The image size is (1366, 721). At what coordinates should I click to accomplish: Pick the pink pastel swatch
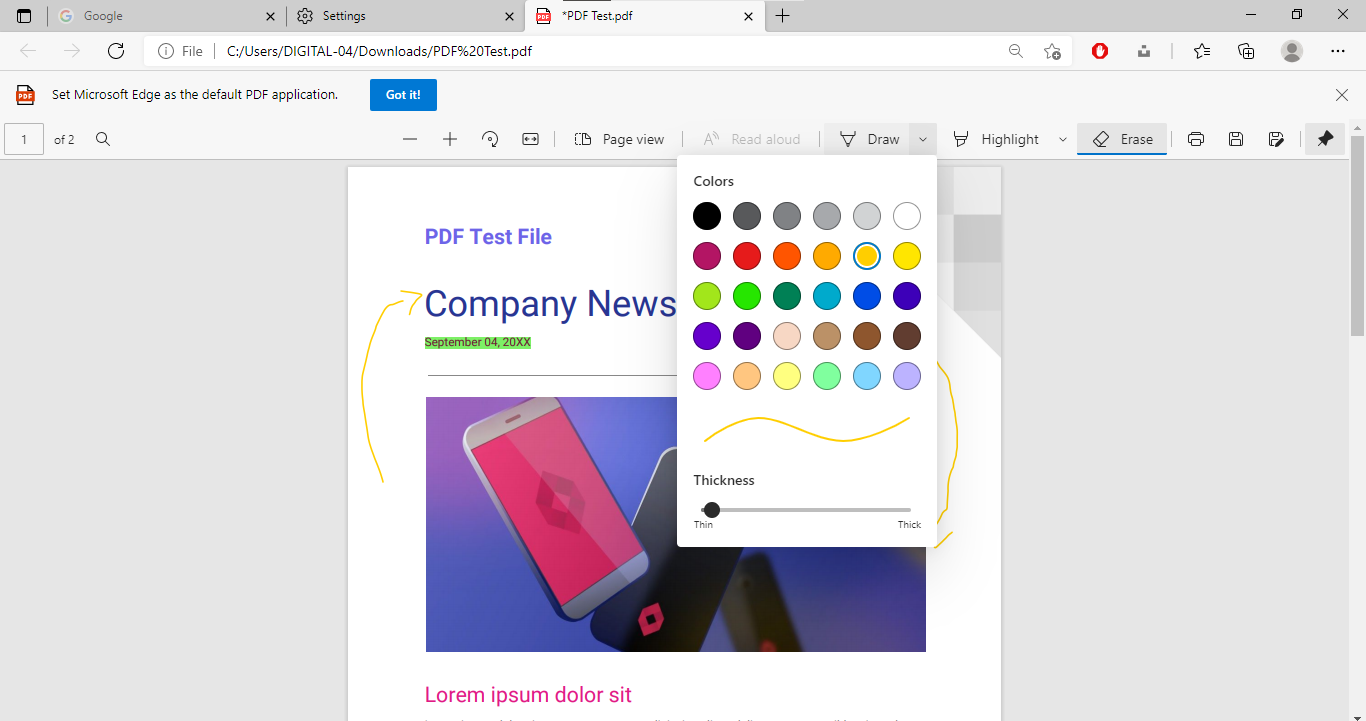(x=707, y=376)
